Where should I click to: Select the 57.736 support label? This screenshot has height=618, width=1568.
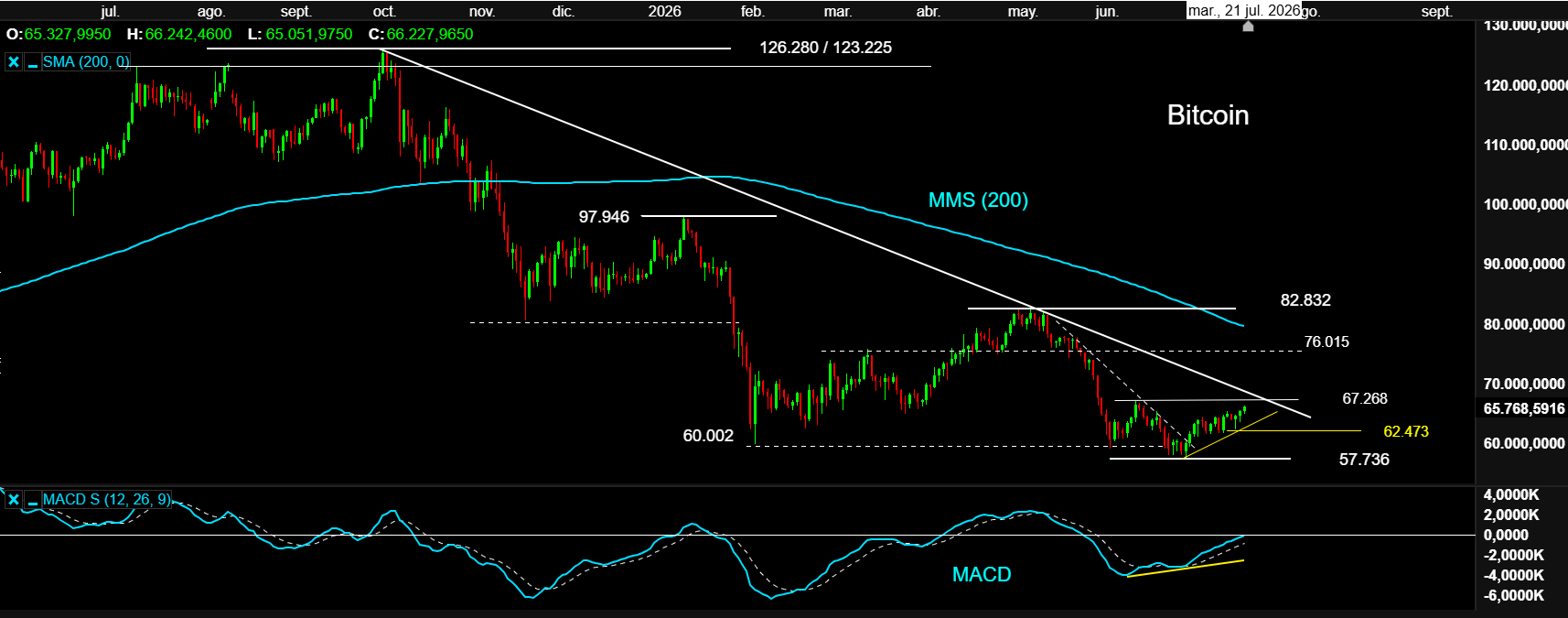[1364, 460]
